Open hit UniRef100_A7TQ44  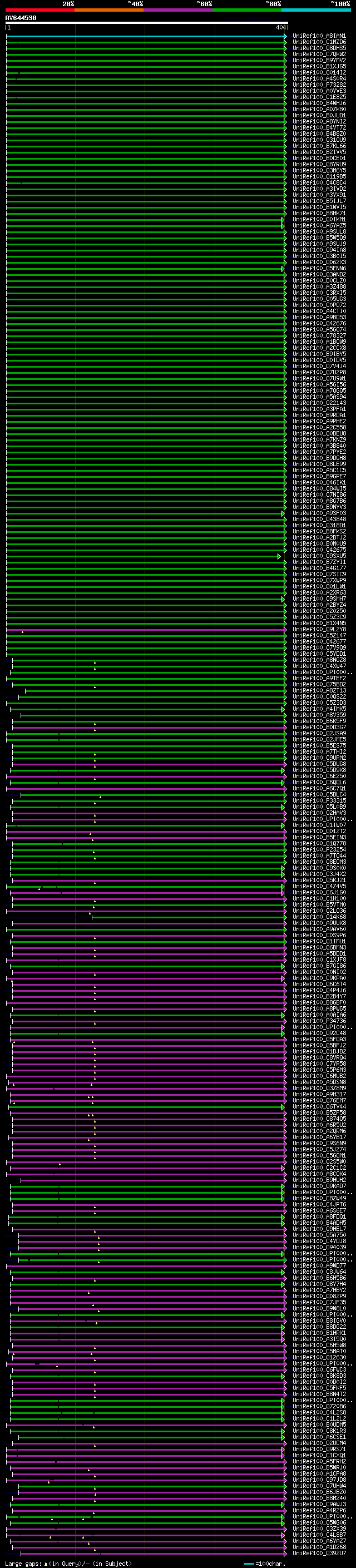click(319, 856)
